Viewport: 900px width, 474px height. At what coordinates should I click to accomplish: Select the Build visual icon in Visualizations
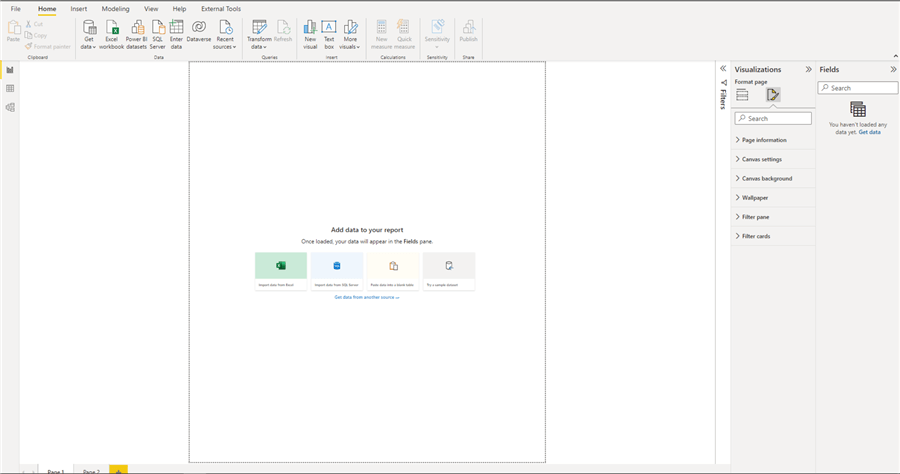[x=742, y=95]
